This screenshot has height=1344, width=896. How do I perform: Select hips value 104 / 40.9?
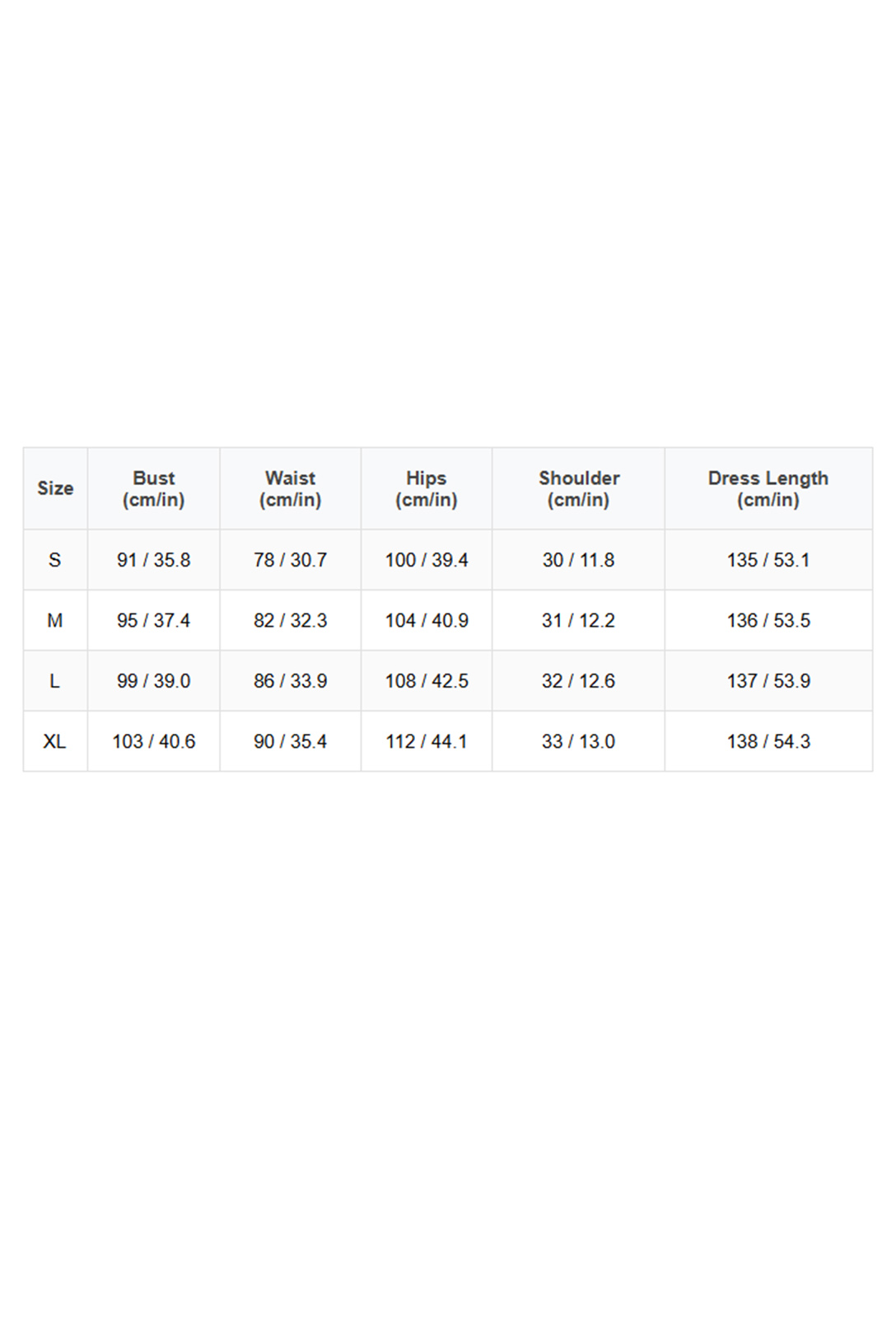[427, 620]
